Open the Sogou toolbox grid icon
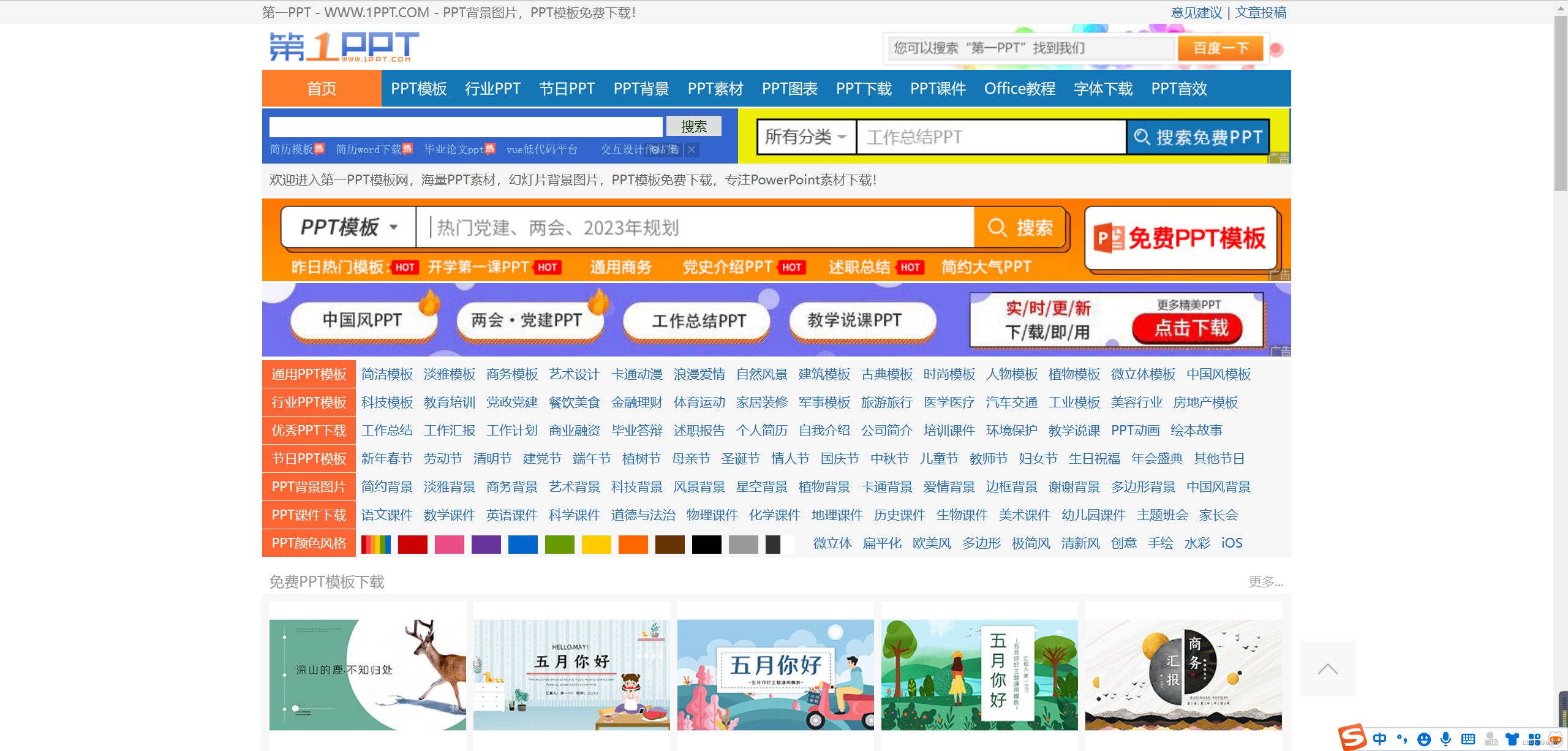Image resolution: width=1568 pixels, height=751 pixels. tap(1534, 739)
